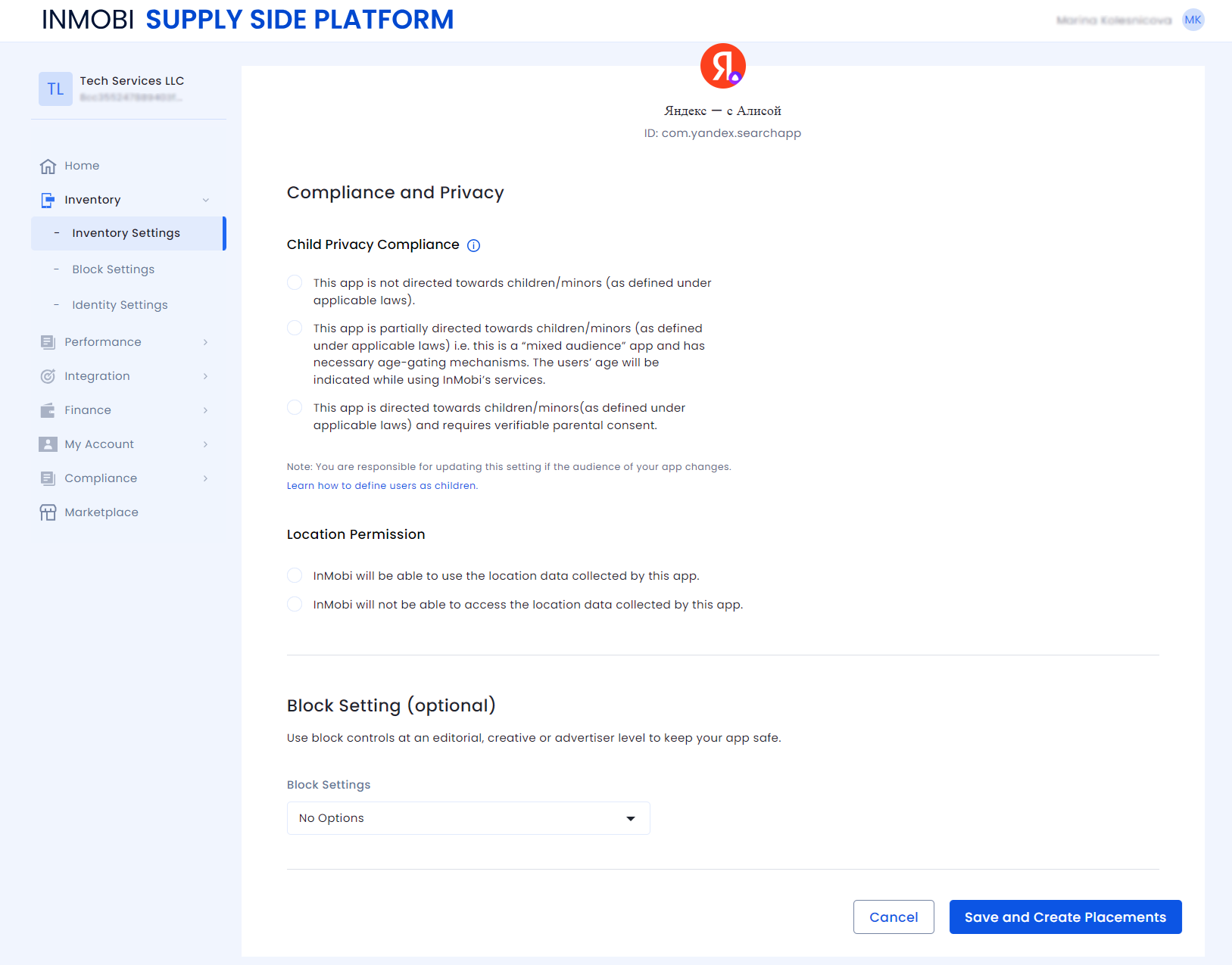Click the MK user avatar

pos(1193,20)
